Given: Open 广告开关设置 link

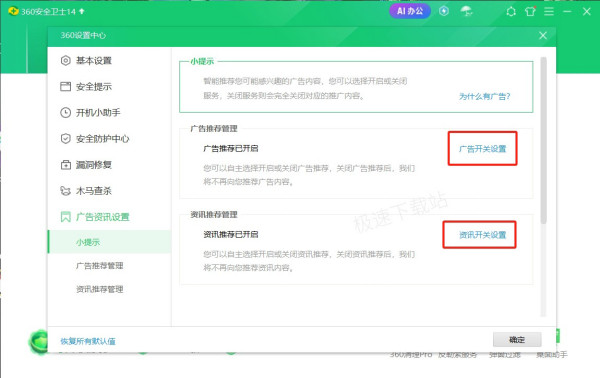Looking at the screenshot, I should coord(483,149).
